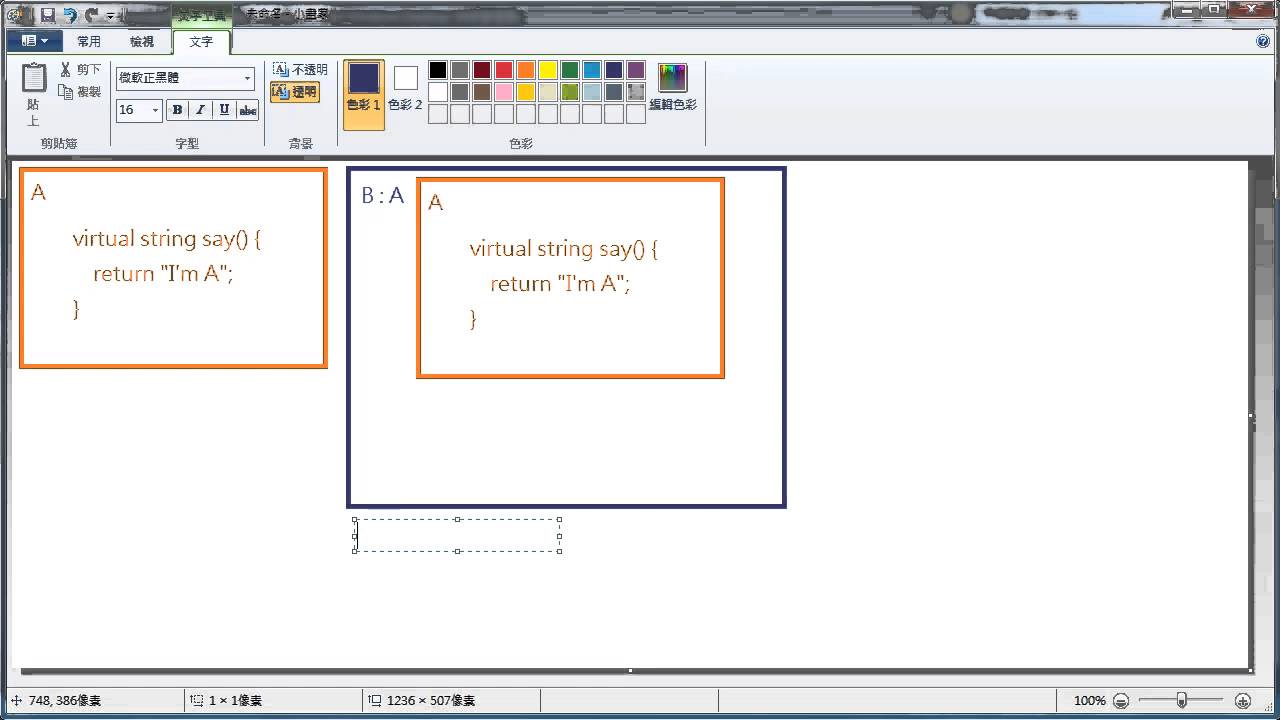The height and width of the screenshot is (720, 1280).
Task: Open the Edit Colors (編輯色彩) dialog
Action: pyautogui.click(x=673, y=87)
